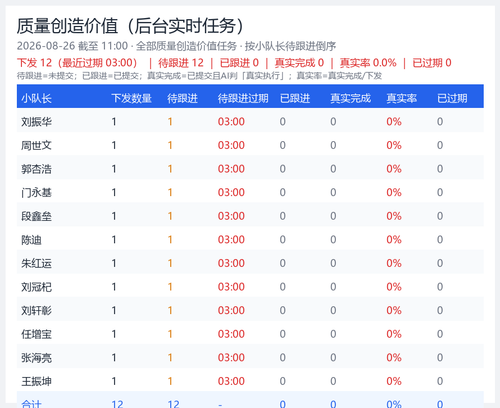Click the 已跟进 column header
Viewport: 500px width, 408px height.
click(295, 98)
